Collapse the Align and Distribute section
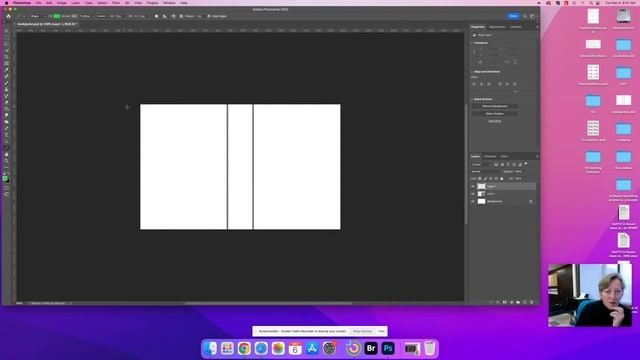This screenshot has width=640, height=360. (x=471, y=71)
